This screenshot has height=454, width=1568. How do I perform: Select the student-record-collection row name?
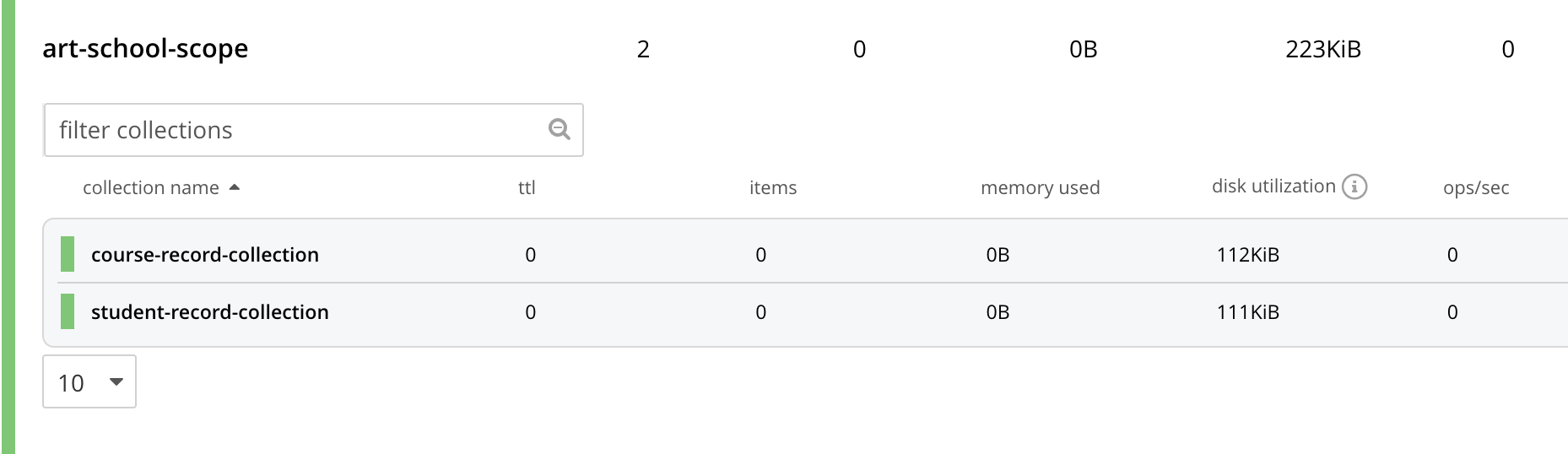pos(210,311)
